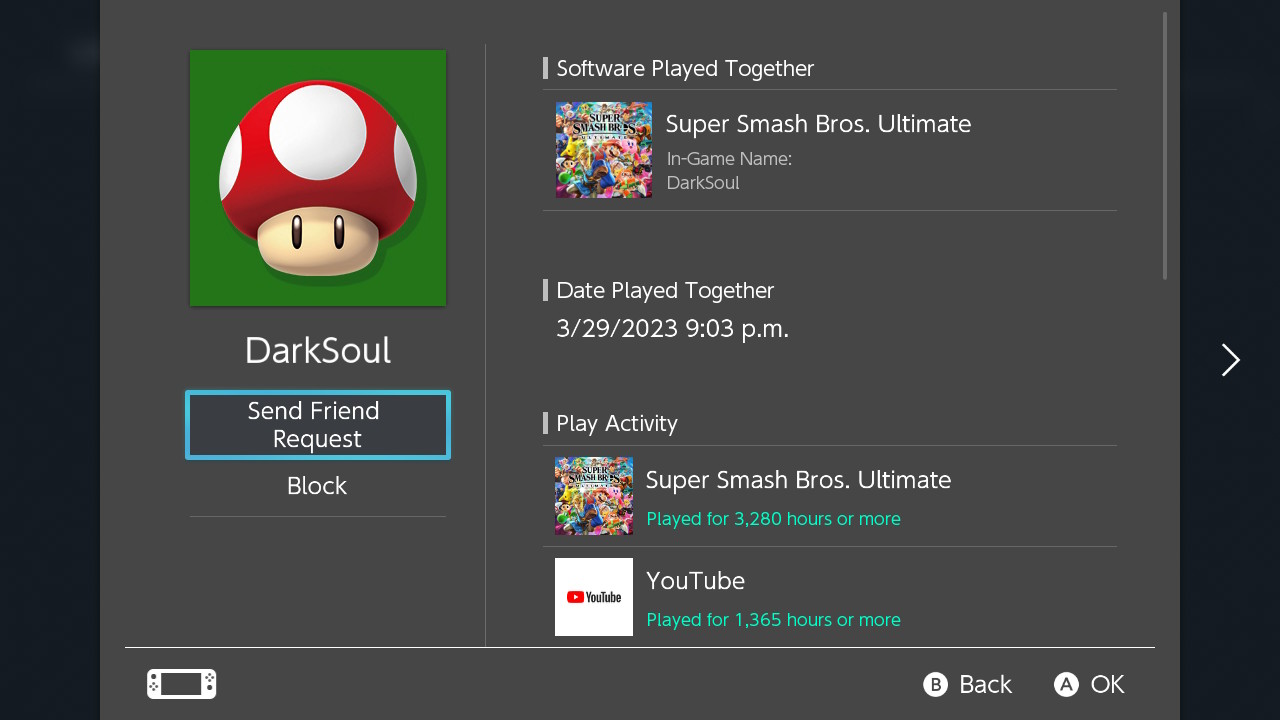Click the YouTube play activity title

[x=695, y=581]
